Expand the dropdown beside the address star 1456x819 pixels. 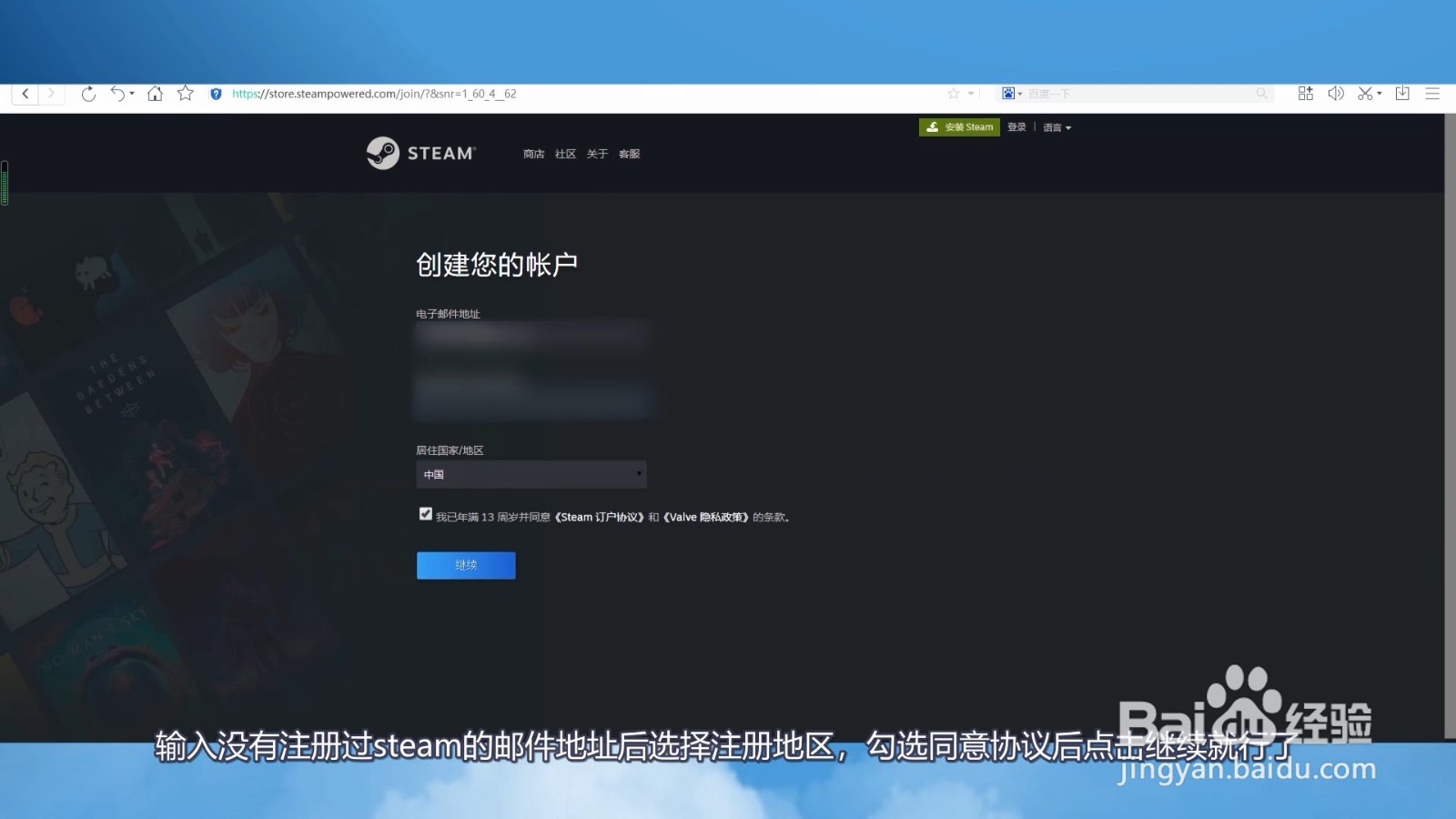(971, 94)
